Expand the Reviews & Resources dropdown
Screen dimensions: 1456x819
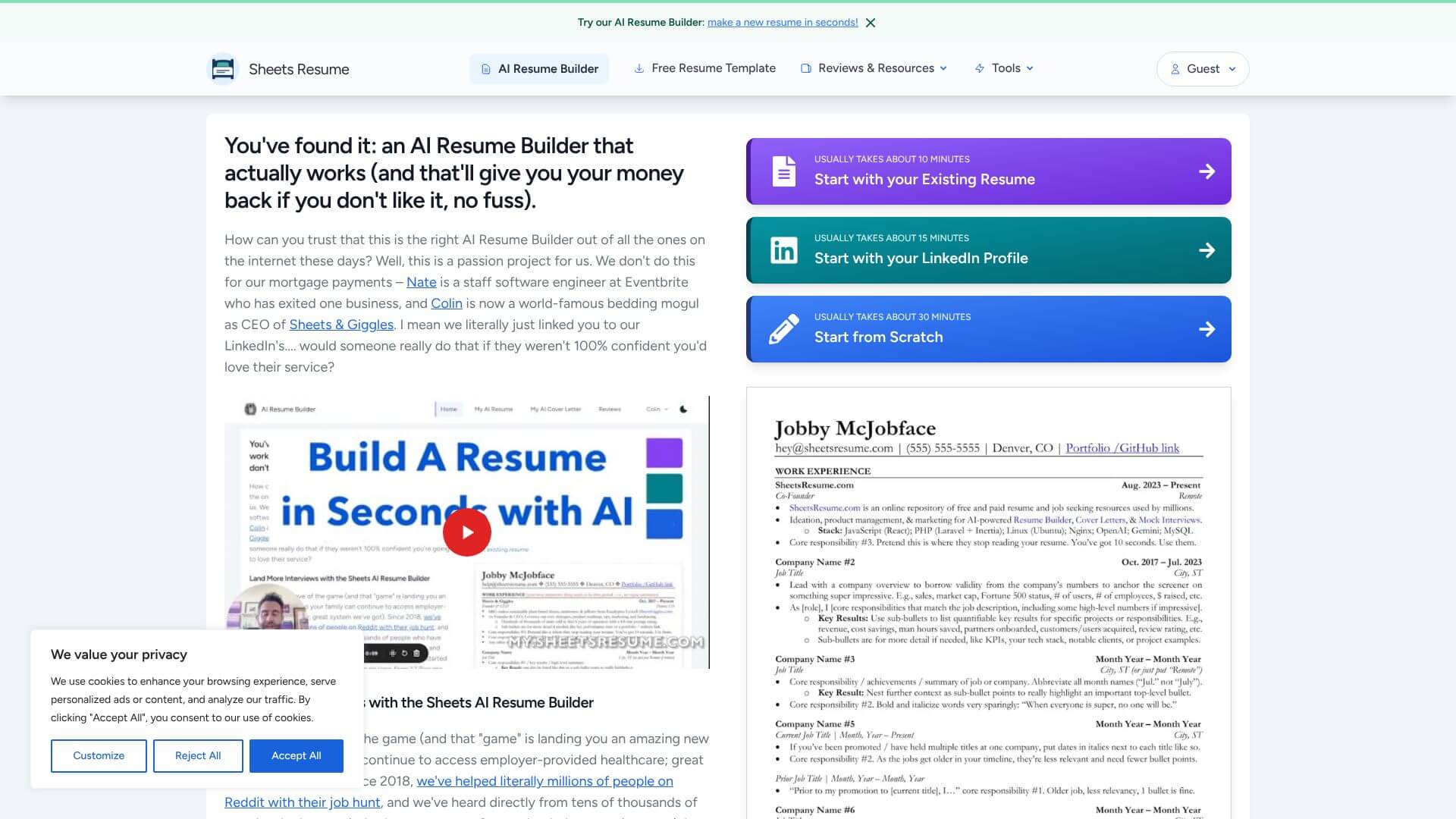point(874,68)
